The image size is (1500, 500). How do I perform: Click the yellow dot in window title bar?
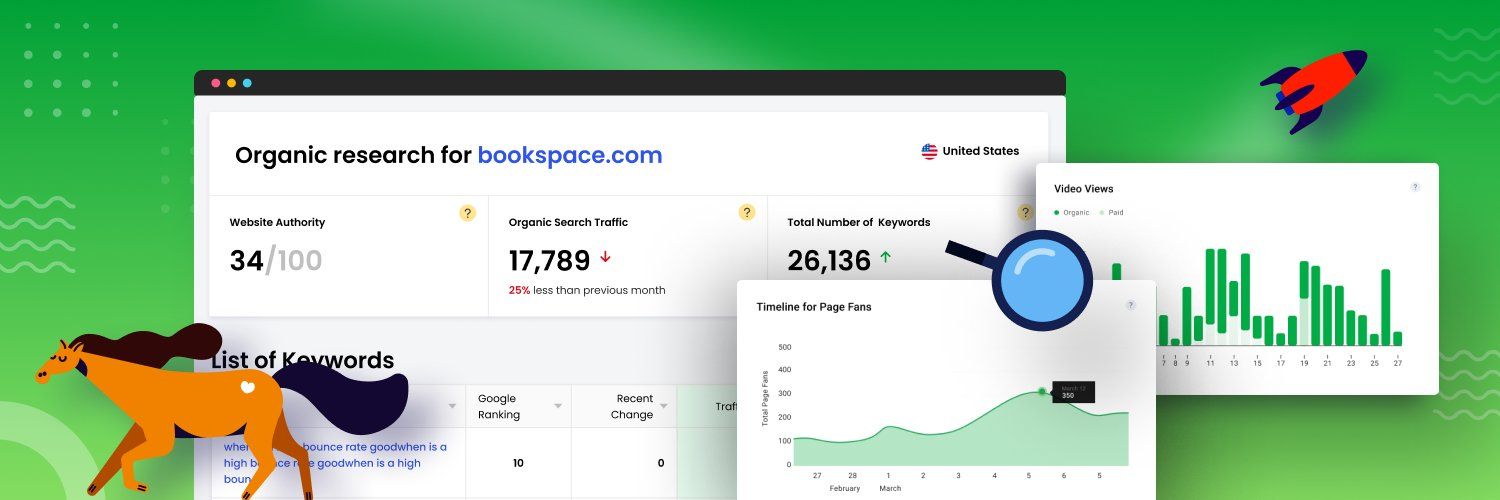[x=231, y=83]
